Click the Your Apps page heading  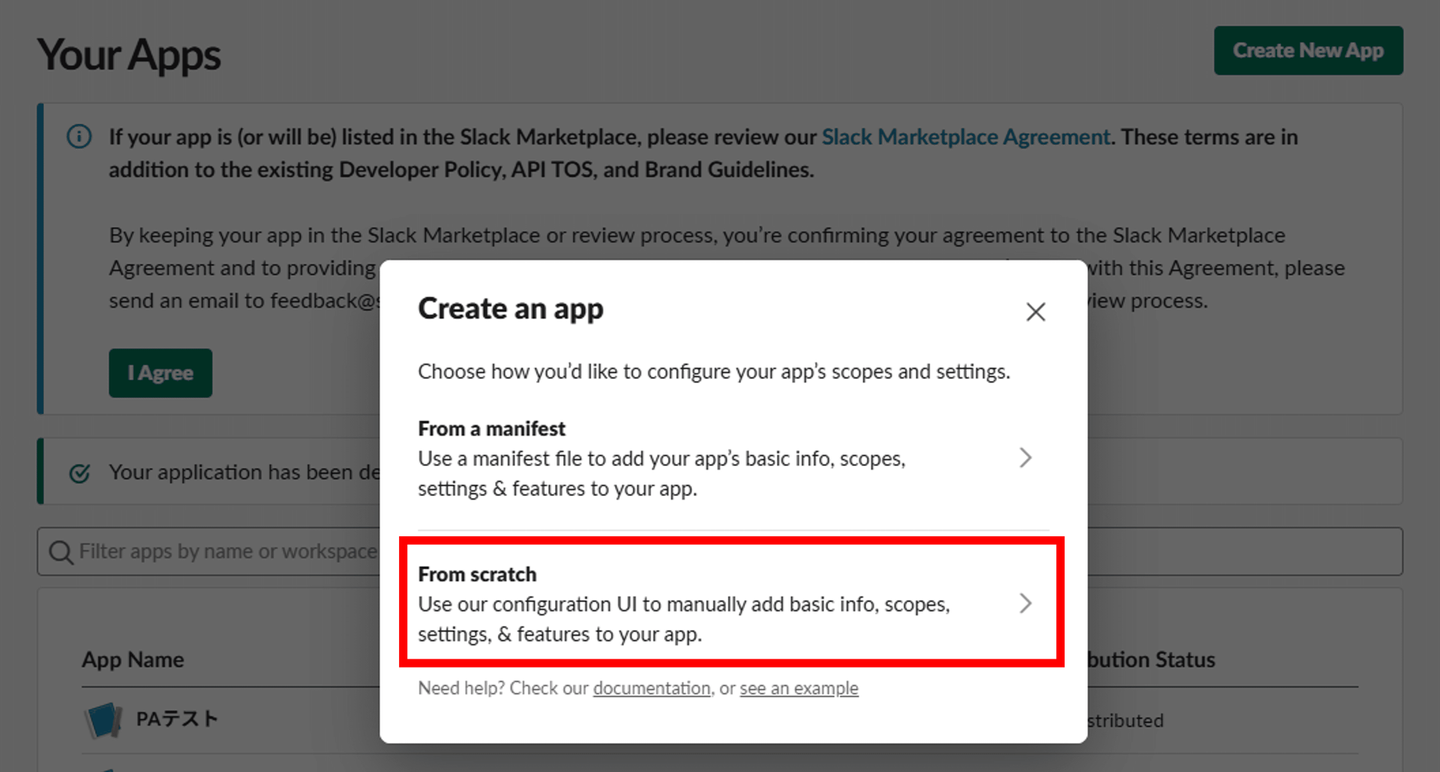[129, 55]
